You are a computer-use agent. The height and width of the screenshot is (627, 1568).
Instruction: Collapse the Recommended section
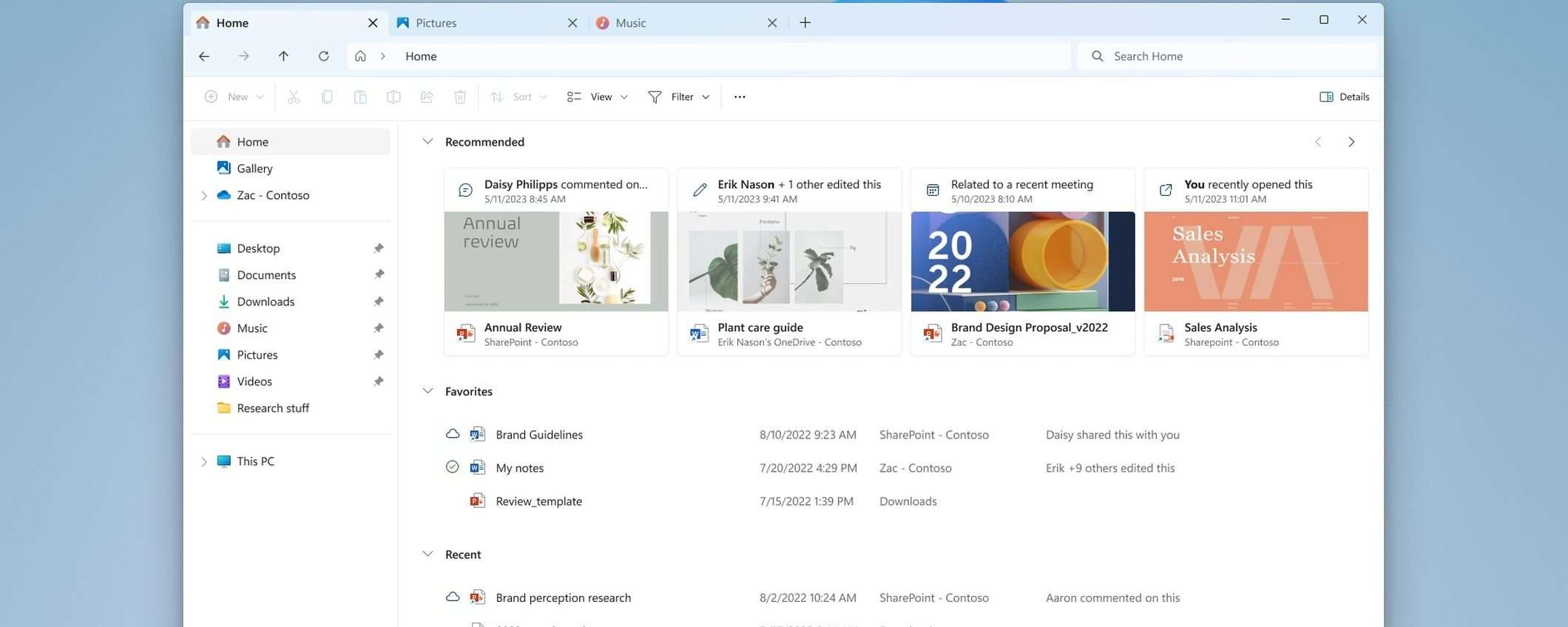point(428,142)
